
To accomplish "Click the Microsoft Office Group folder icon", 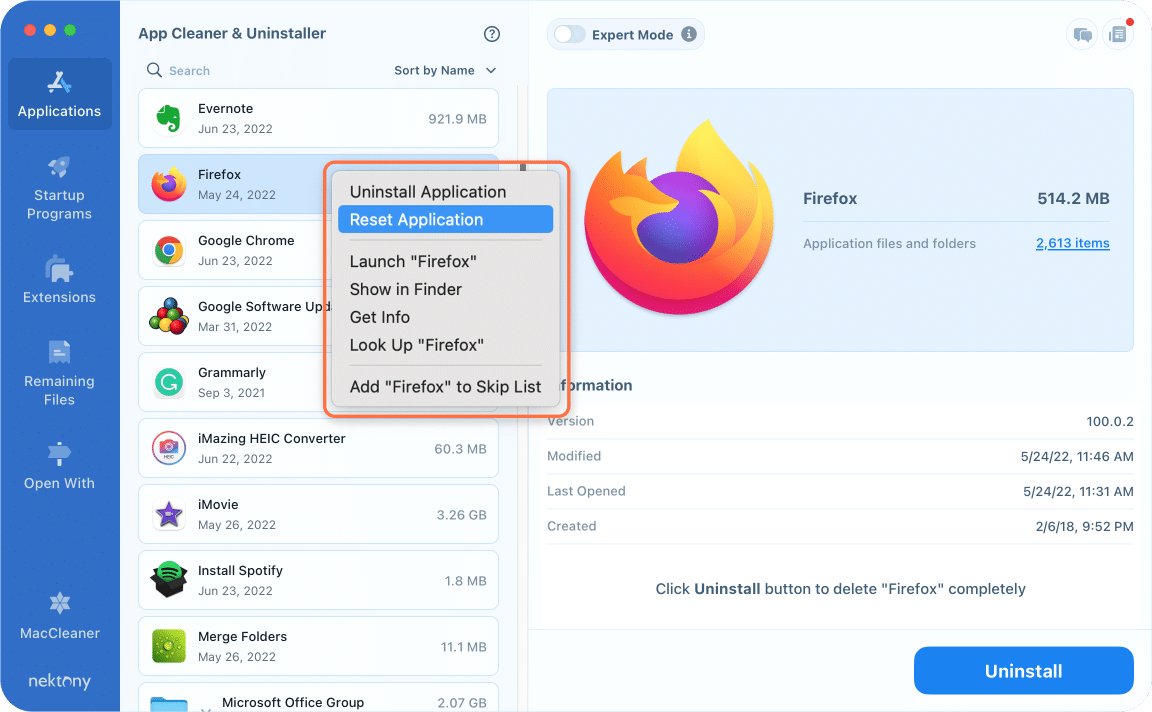I will tap(169, 704).
